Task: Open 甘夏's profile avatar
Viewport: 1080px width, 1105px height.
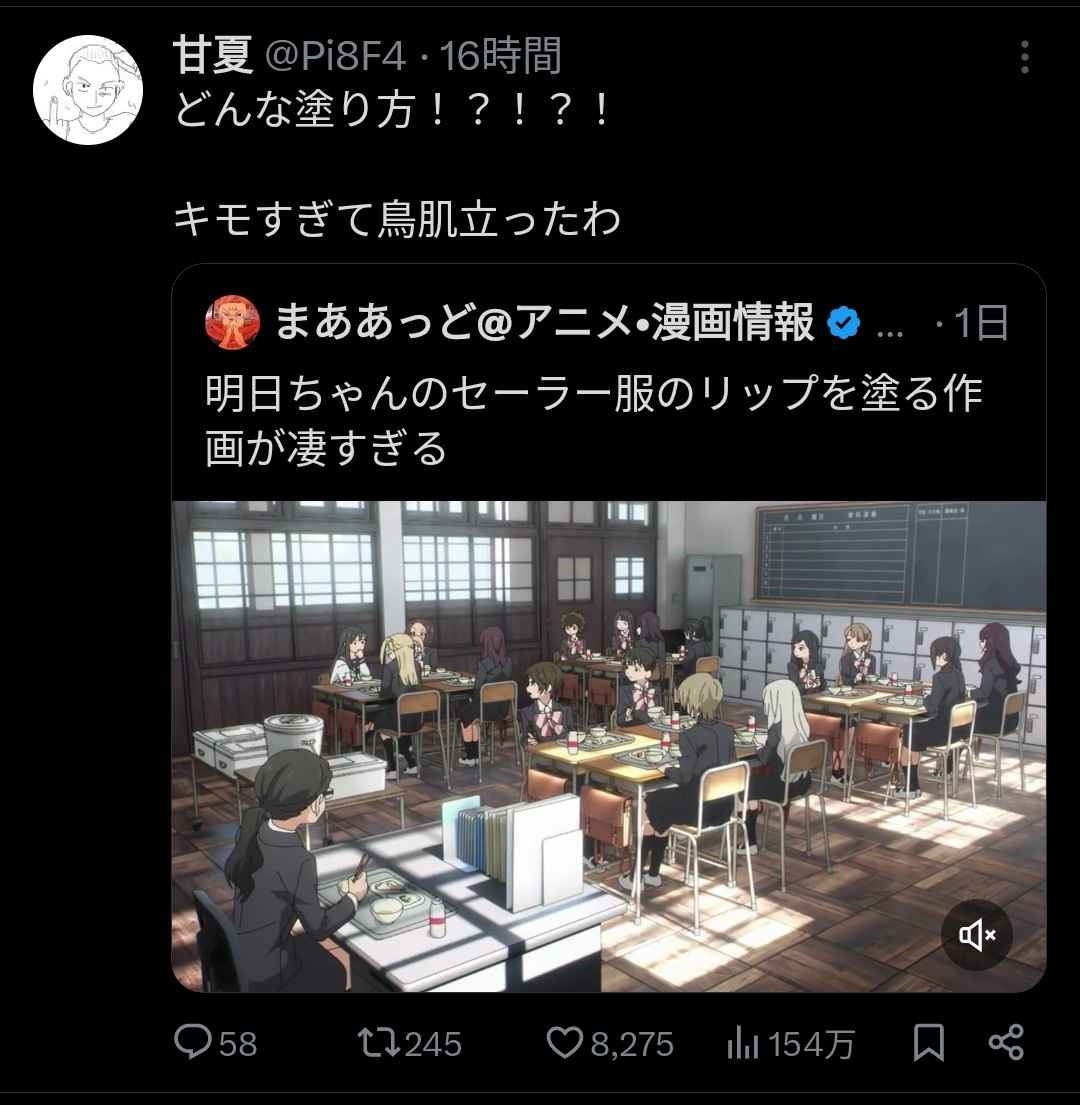Action: [x=88, y=89]
